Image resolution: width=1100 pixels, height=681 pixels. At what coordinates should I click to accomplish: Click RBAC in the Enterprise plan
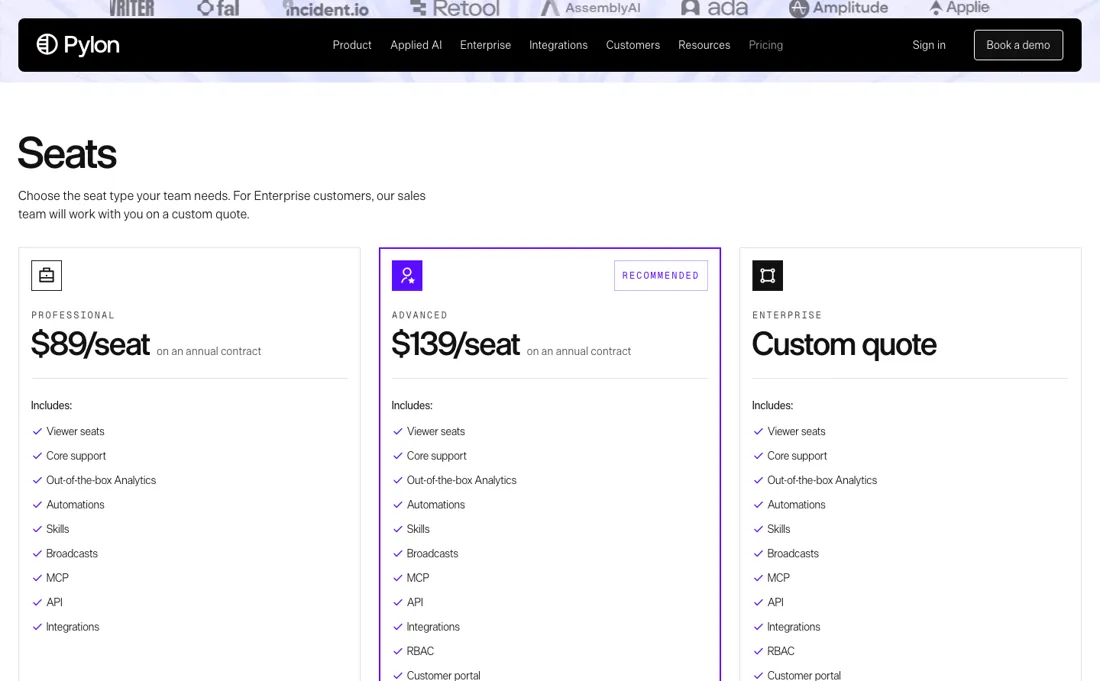(x=781, y=652)
